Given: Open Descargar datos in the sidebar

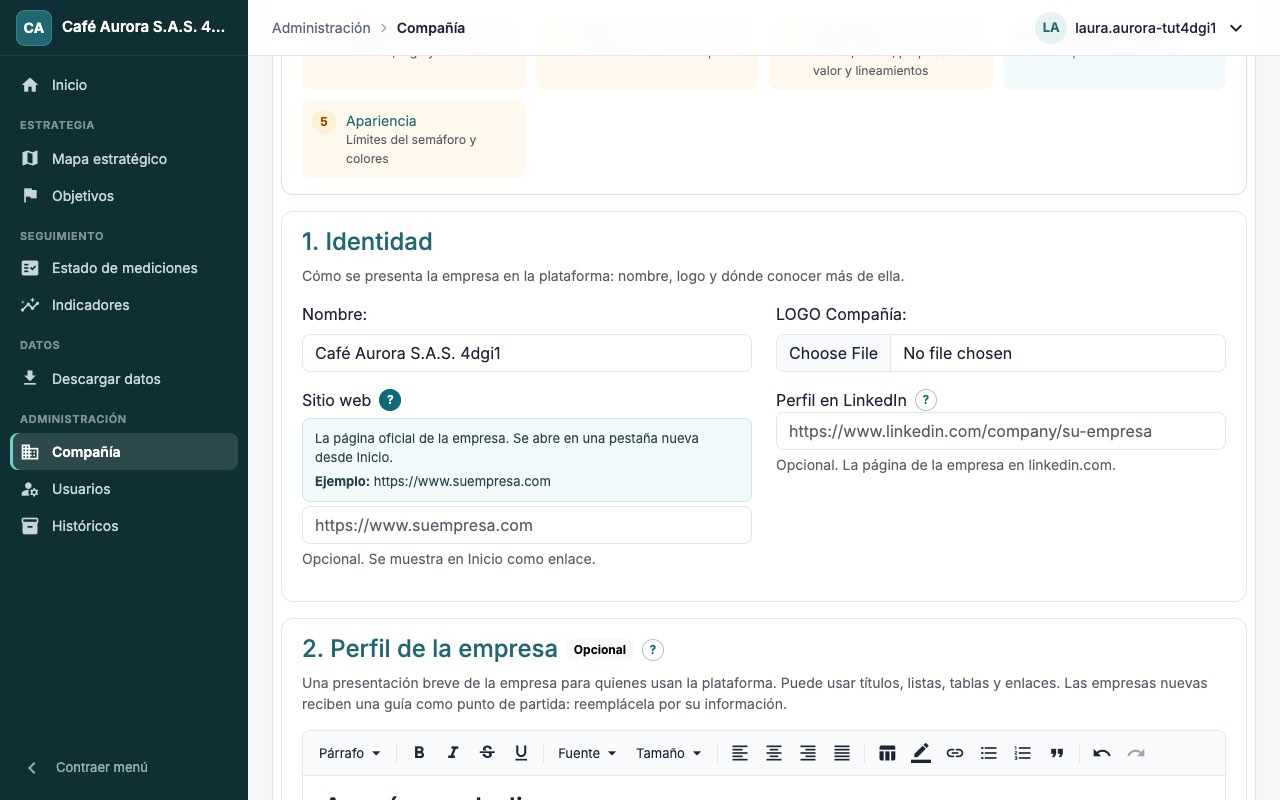Looking at the screenshot, I should [x=124, y=379].
